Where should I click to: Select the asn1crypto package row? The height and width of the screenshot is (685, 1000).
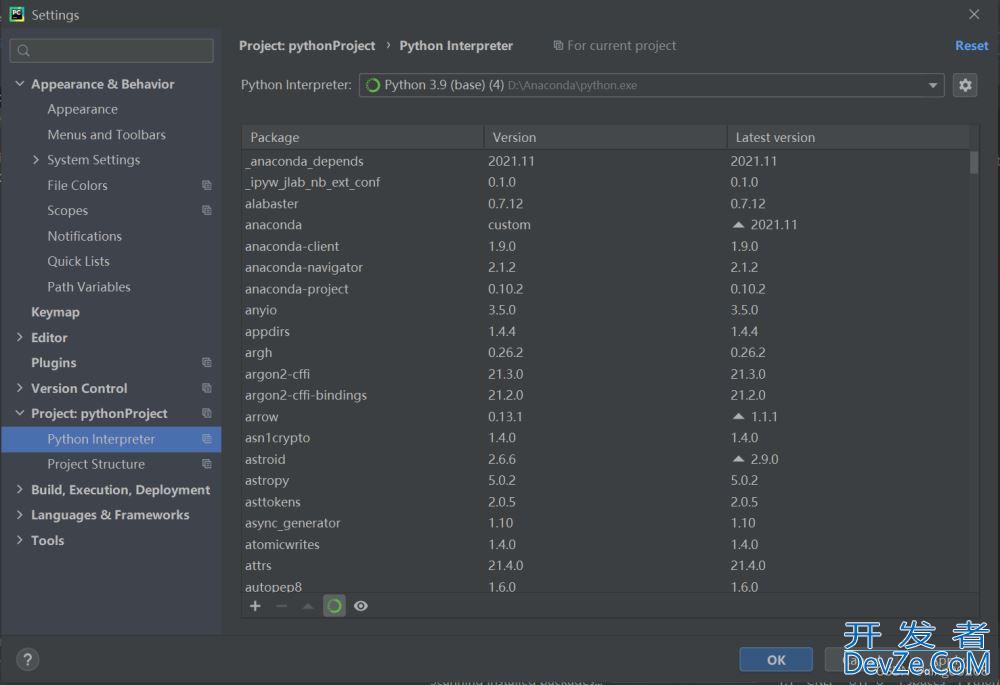point(605,438)
